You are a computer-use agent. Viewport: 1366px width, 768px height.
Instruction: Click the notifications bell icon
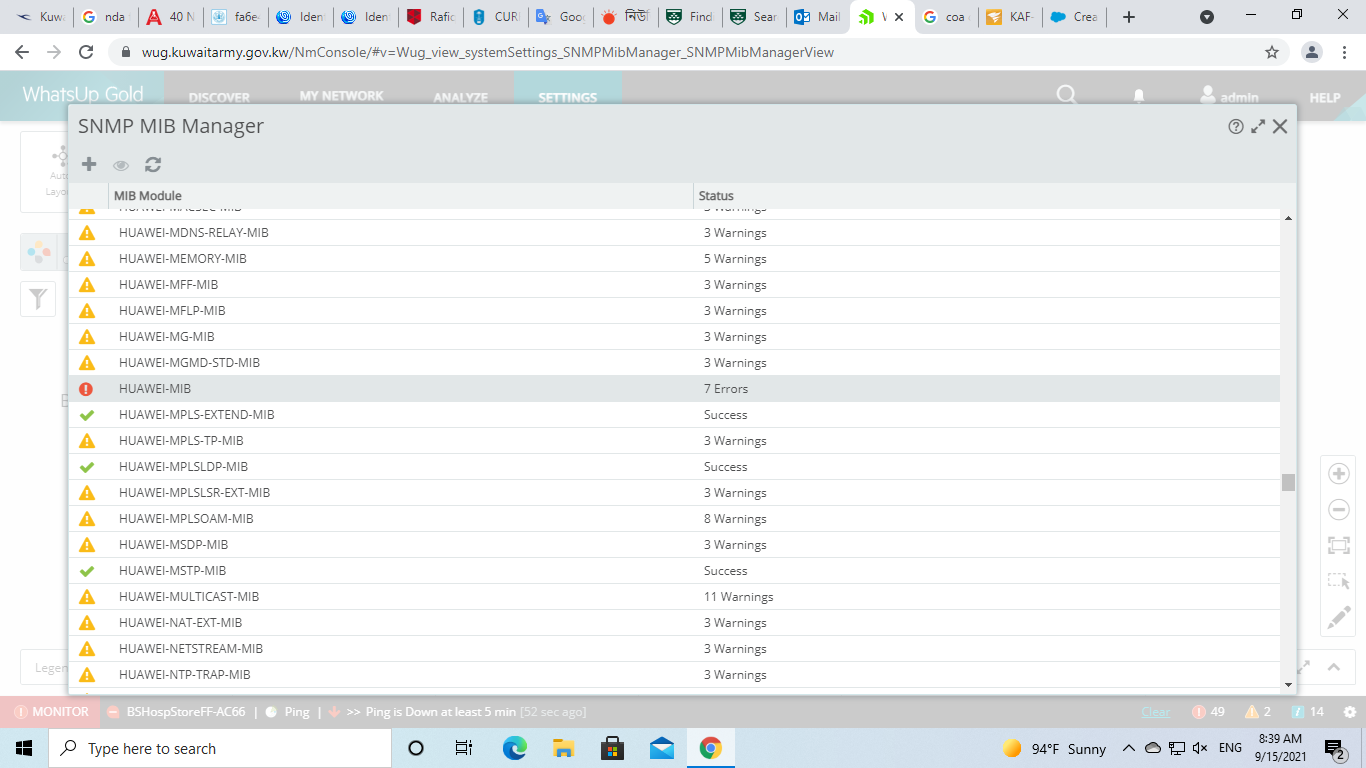coord(1138,96)
